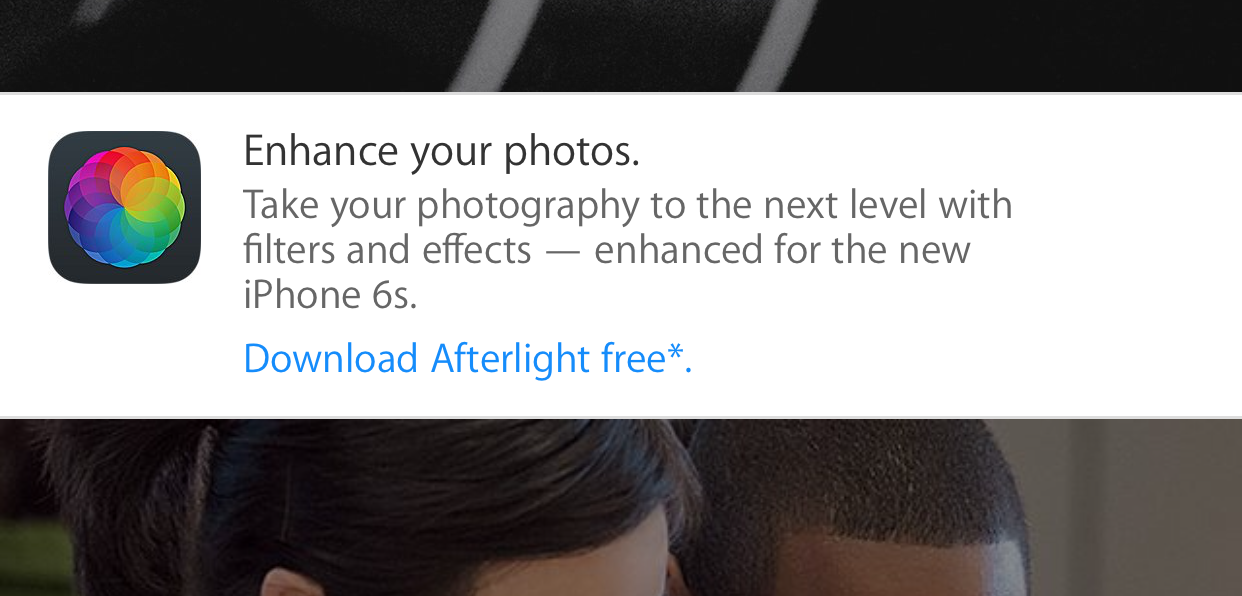1242x596 pixels.
Task: Click the woman's dark hair in the bottom photo
Action: click(400, 500)
